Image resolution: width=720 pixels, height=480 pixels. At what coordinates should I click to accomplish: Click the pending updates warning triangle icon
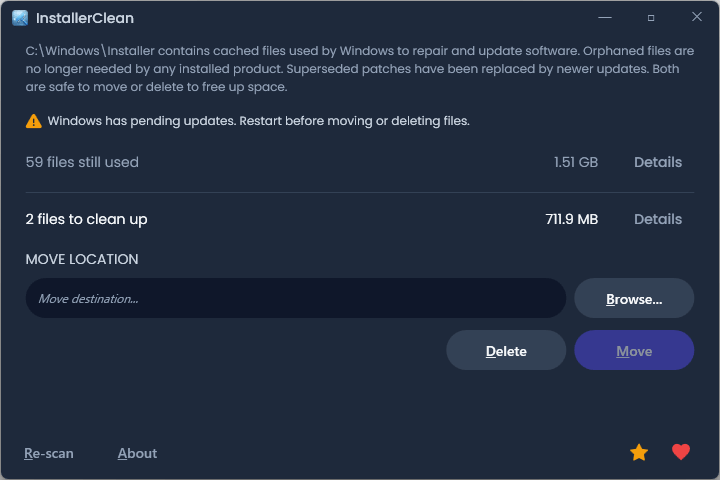click(34, 121)
